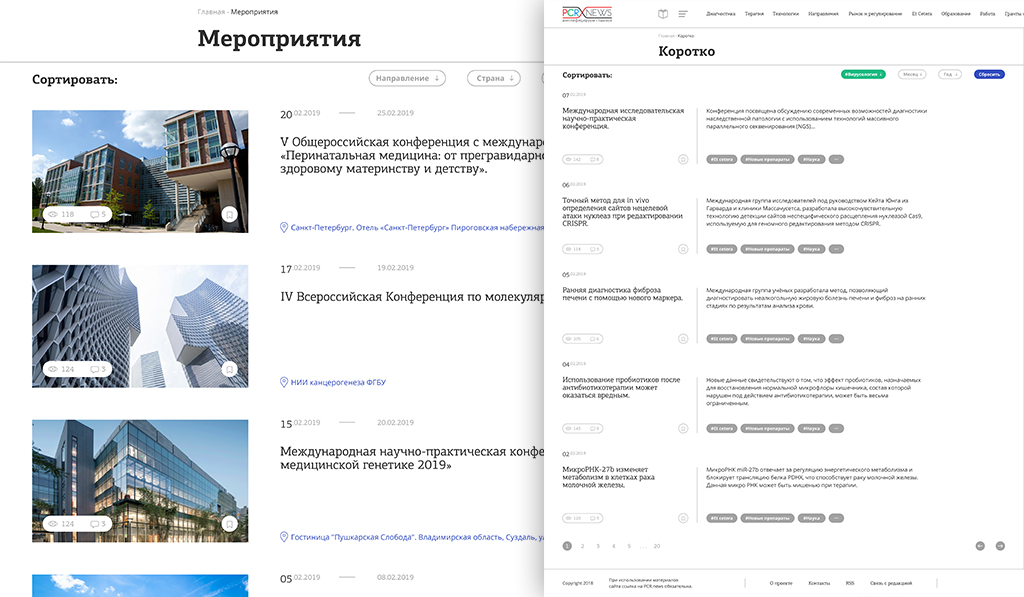The width and height of the screenshot is (1024, 597).
Task: Open the Терапия menu item
Action: coord(754,14)
